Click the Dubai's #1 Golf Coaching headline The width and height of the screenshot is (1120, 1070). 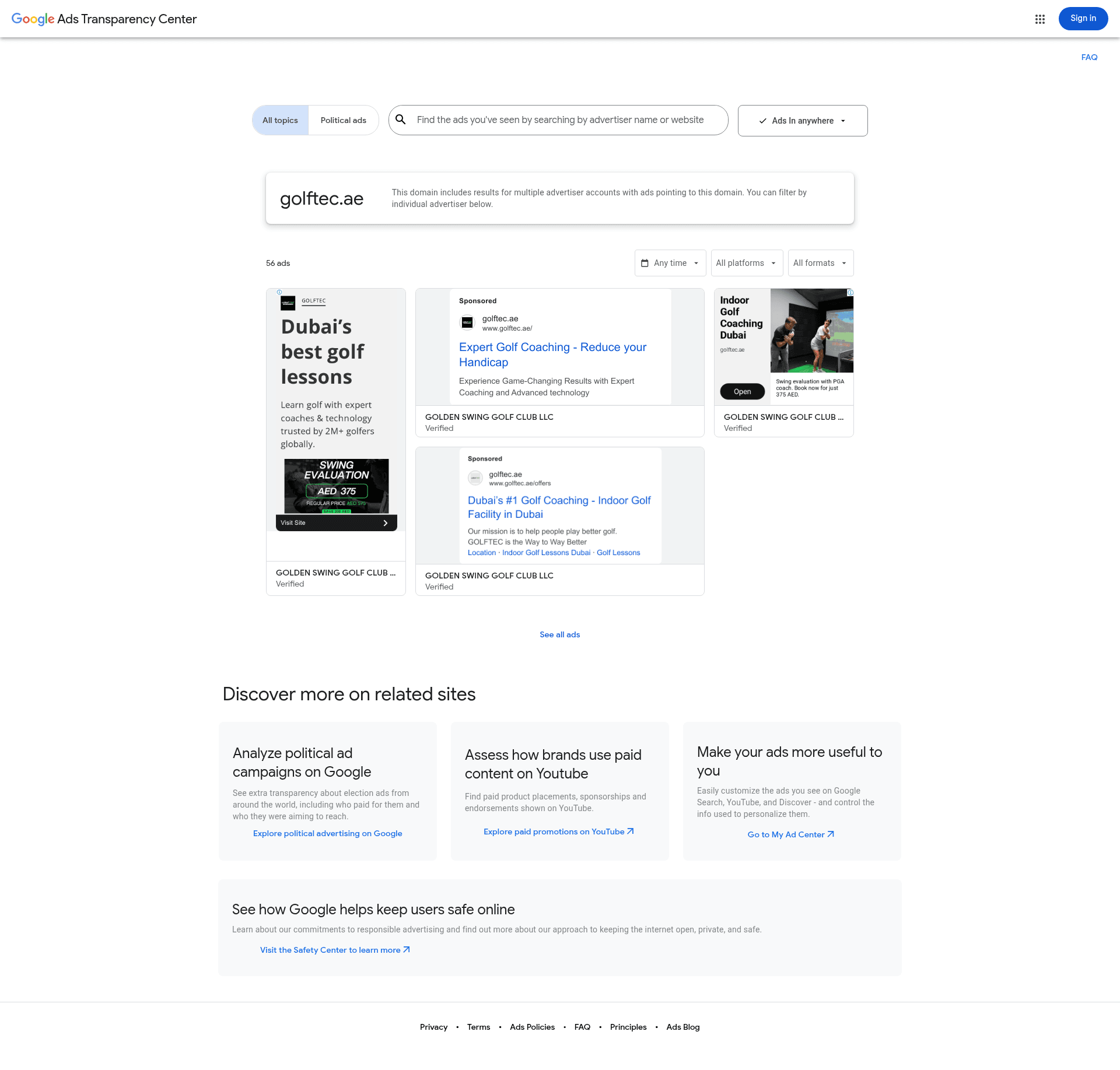tap(559, 507)
